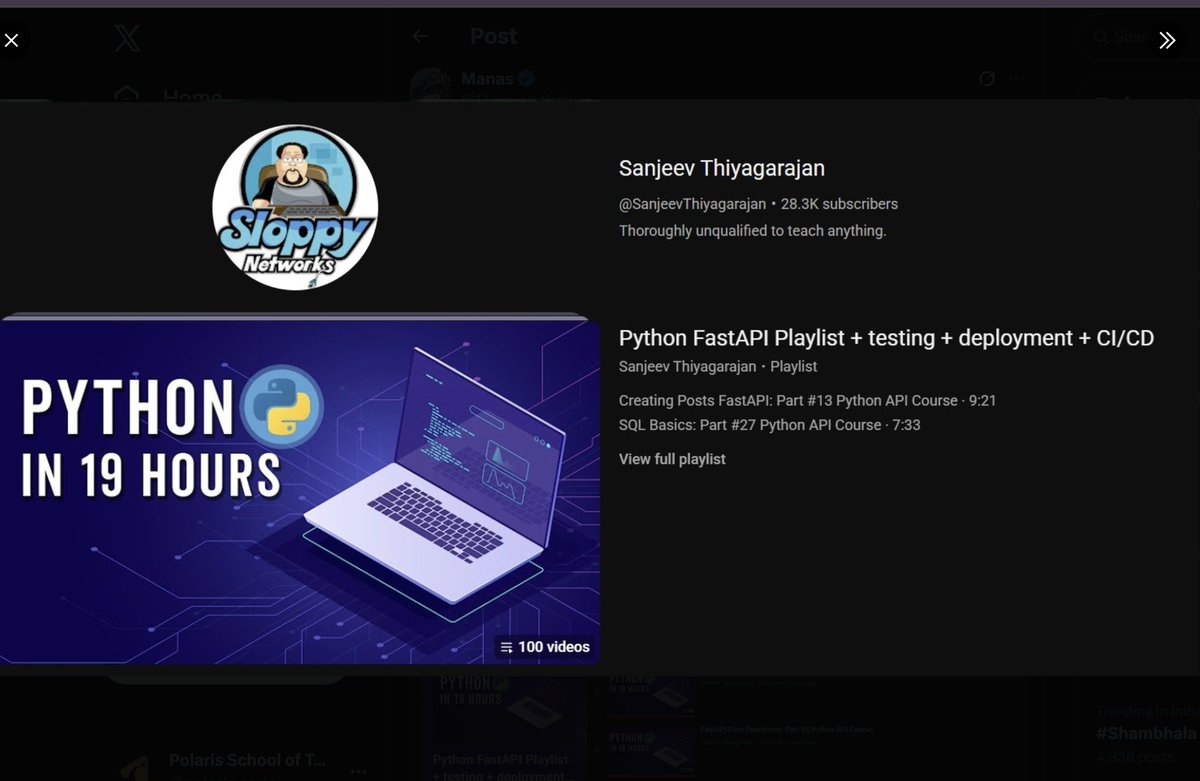The image size is (1200, 781).
Task: Click the channel name Sanjeev Thiyagarajan heading
Action: 722,168
